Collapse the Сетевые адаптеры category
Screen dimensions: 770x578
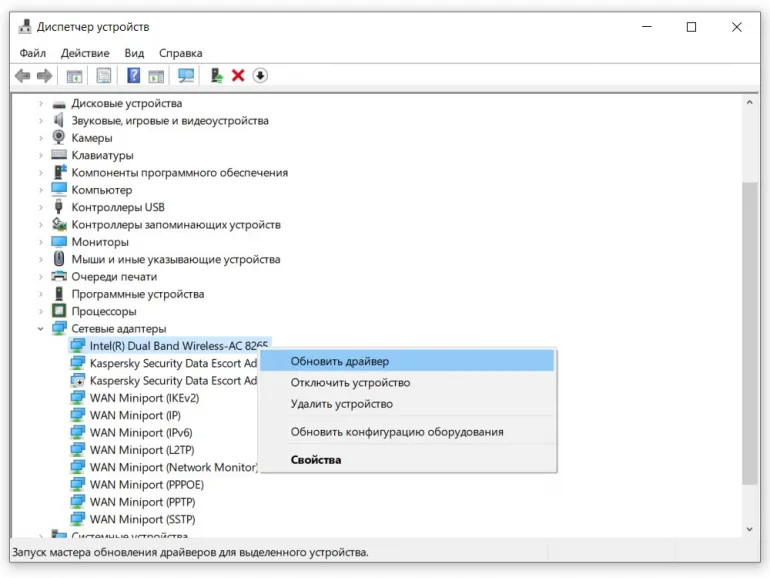[41, 329]
